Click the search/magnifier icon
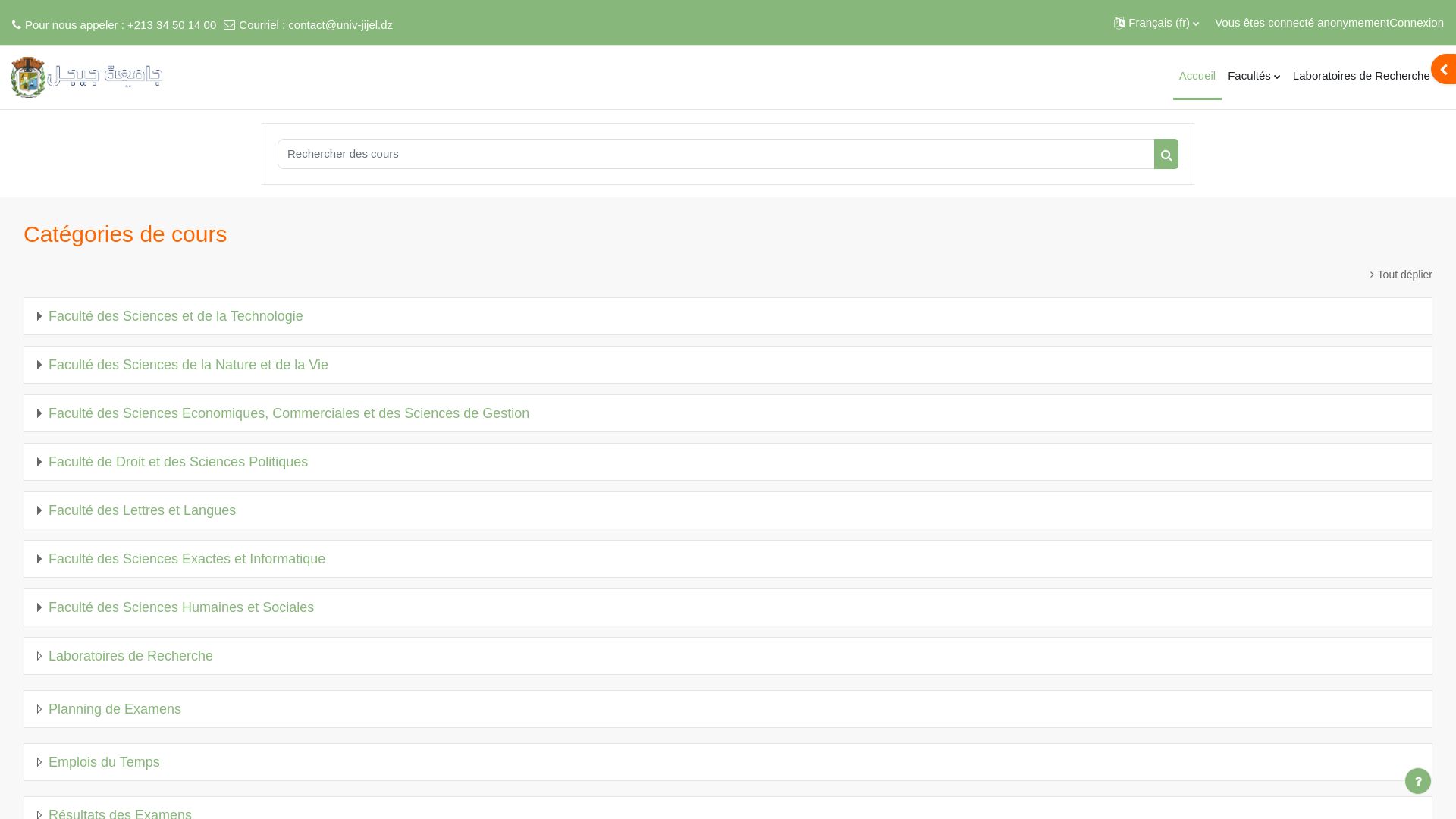 tap(1165, 154)
